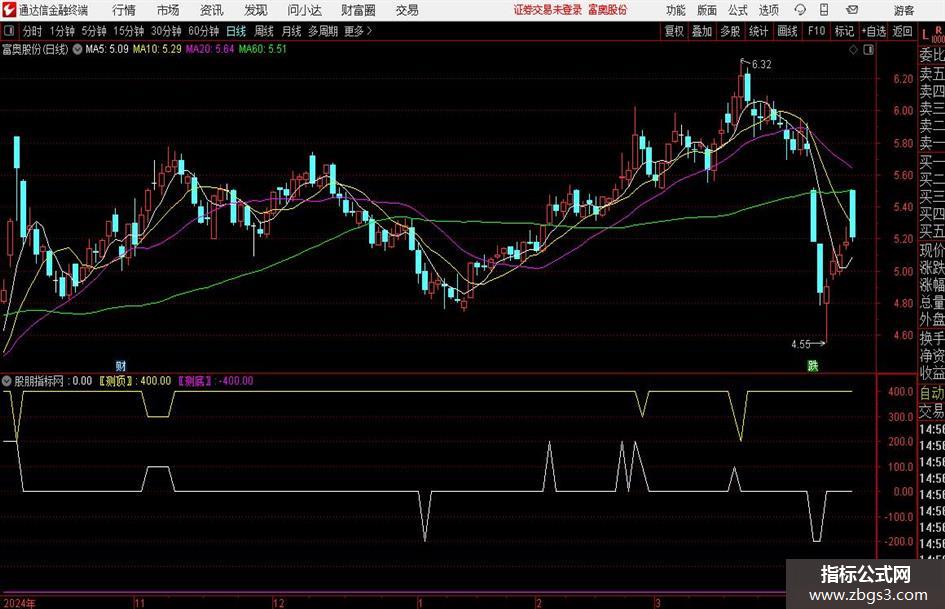
Task: Switch to 分时 chart period
Action: click(x=33, y=31)
